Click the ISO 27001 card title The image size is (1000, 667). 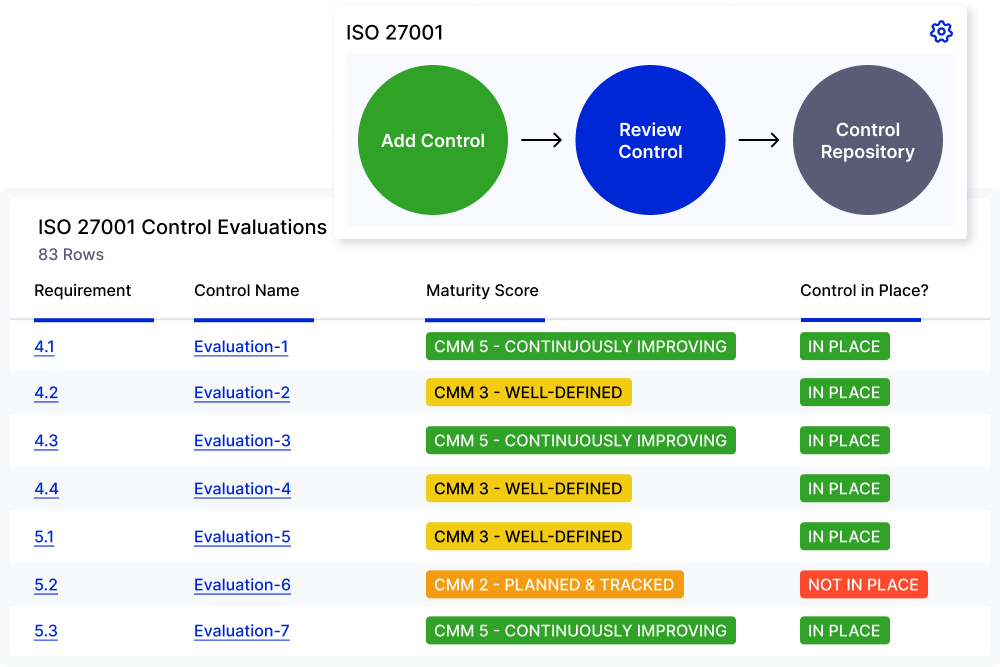(x=394, y=33)
